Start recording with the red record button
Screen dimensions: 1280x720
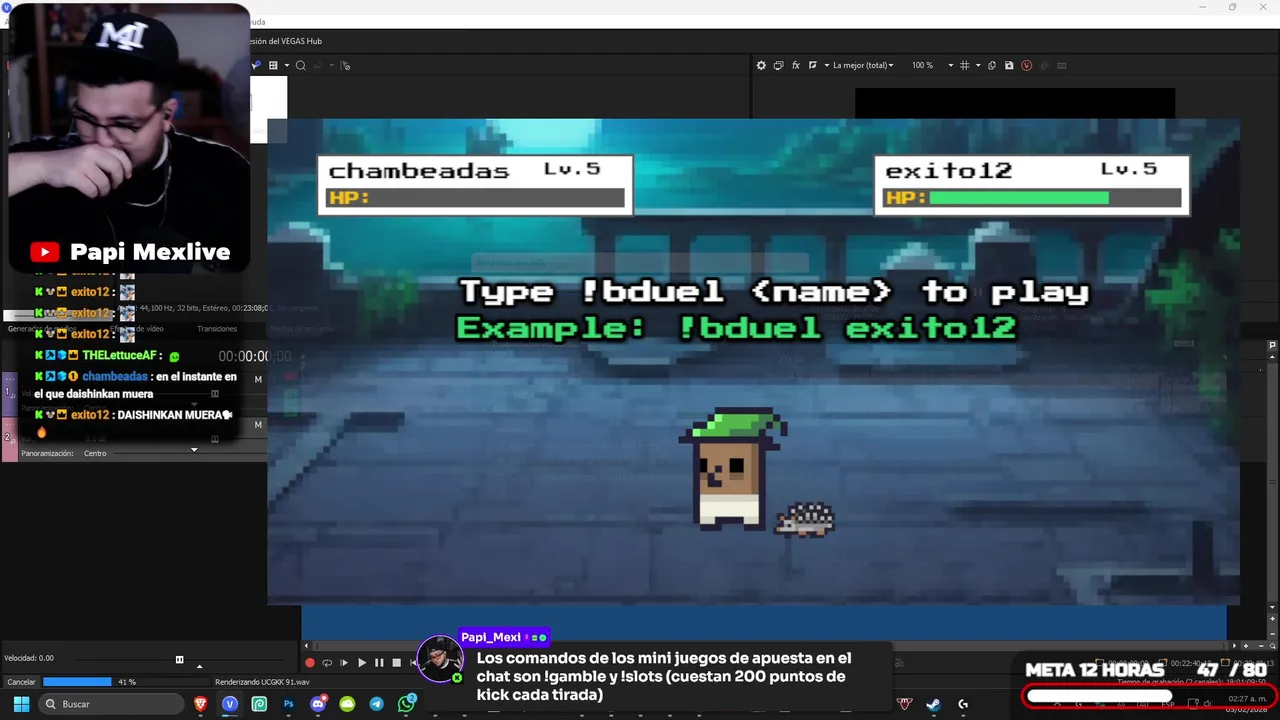tap(310, 663)
